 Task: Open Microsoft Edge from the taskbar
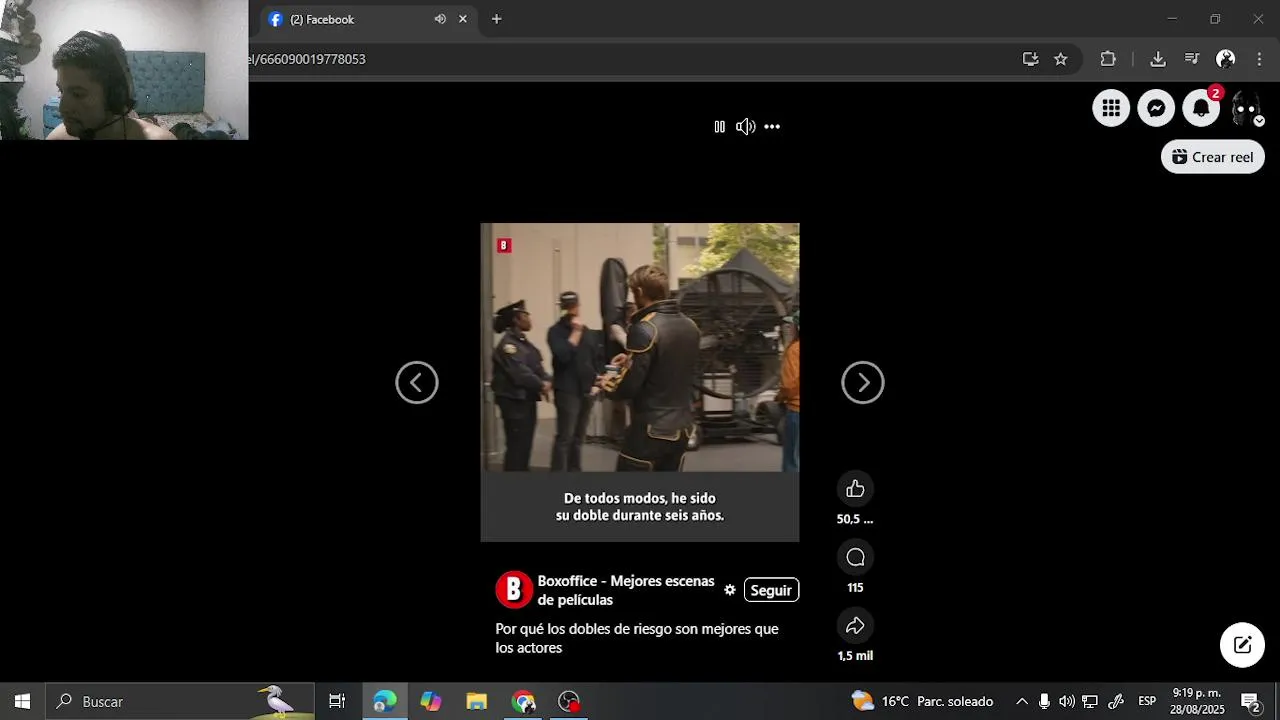coord(385,701)
